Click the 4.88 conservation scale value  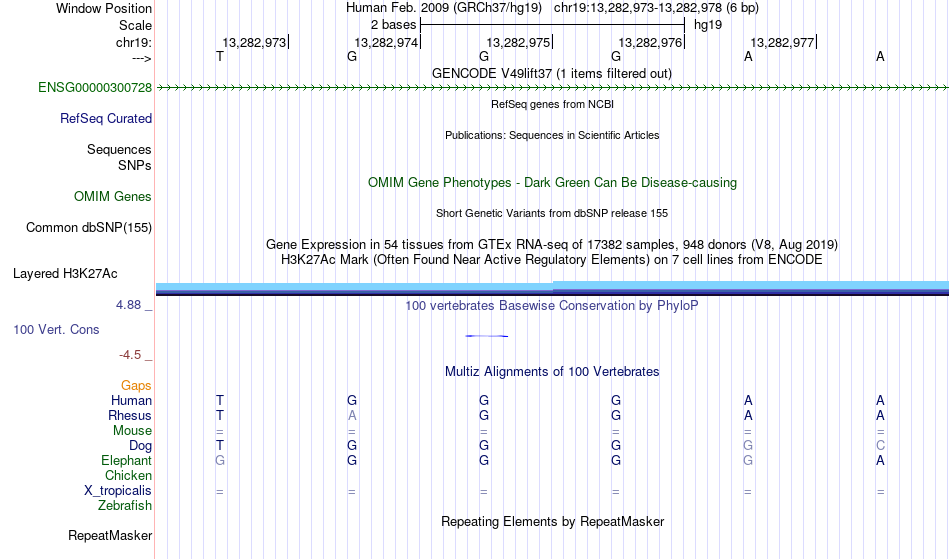[x=128, y=305]
